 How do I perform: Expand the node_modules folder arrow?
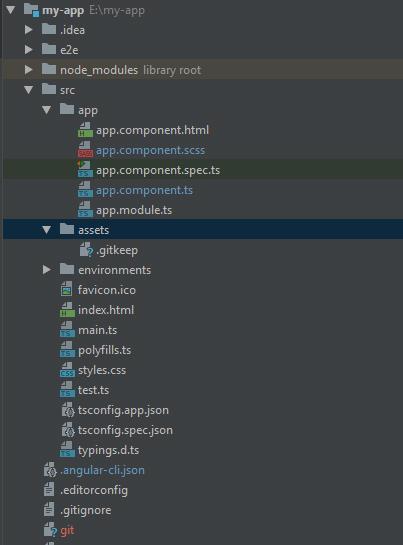pos(29,70)
